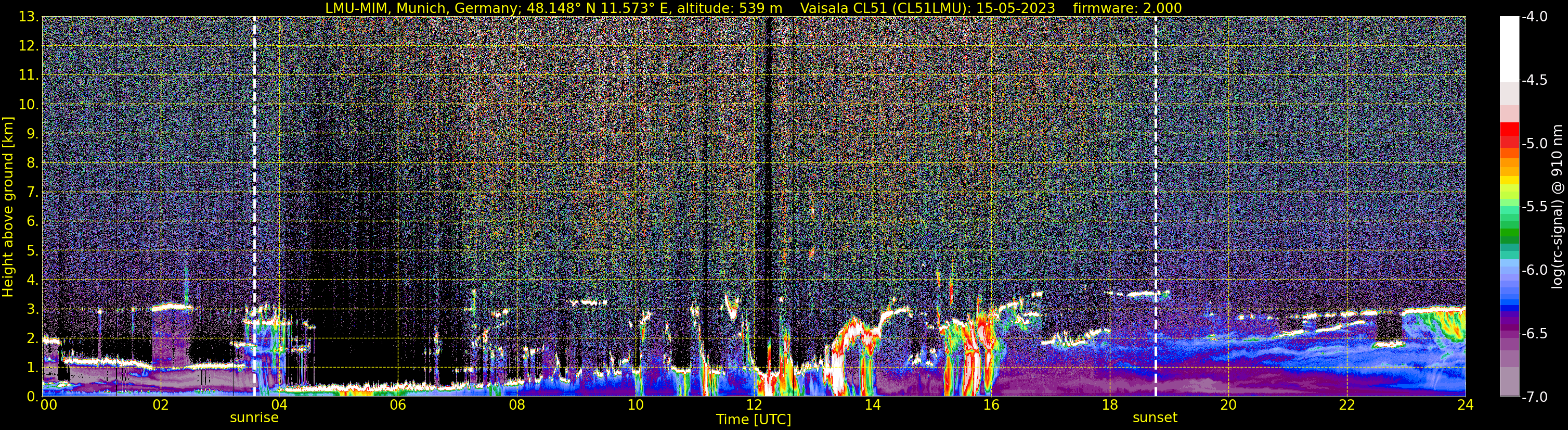The width and height of the screenshot is (1568, 430).
Task: Click the 'Height above ground [km]' axis label
Action: pyautogui.click(x=8, y=207)
